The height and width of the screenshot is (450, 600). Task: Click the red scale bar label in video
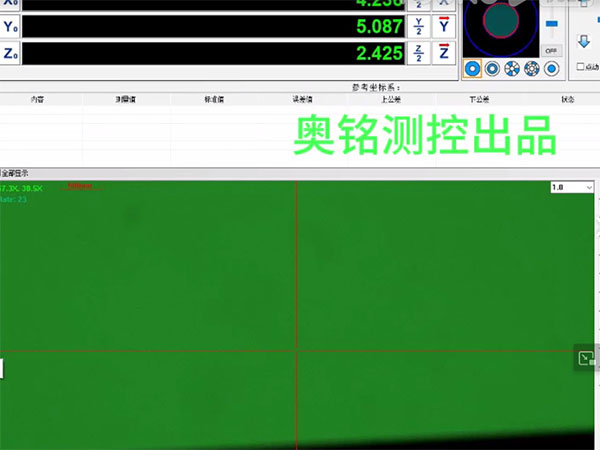click(x=80, y=186)
